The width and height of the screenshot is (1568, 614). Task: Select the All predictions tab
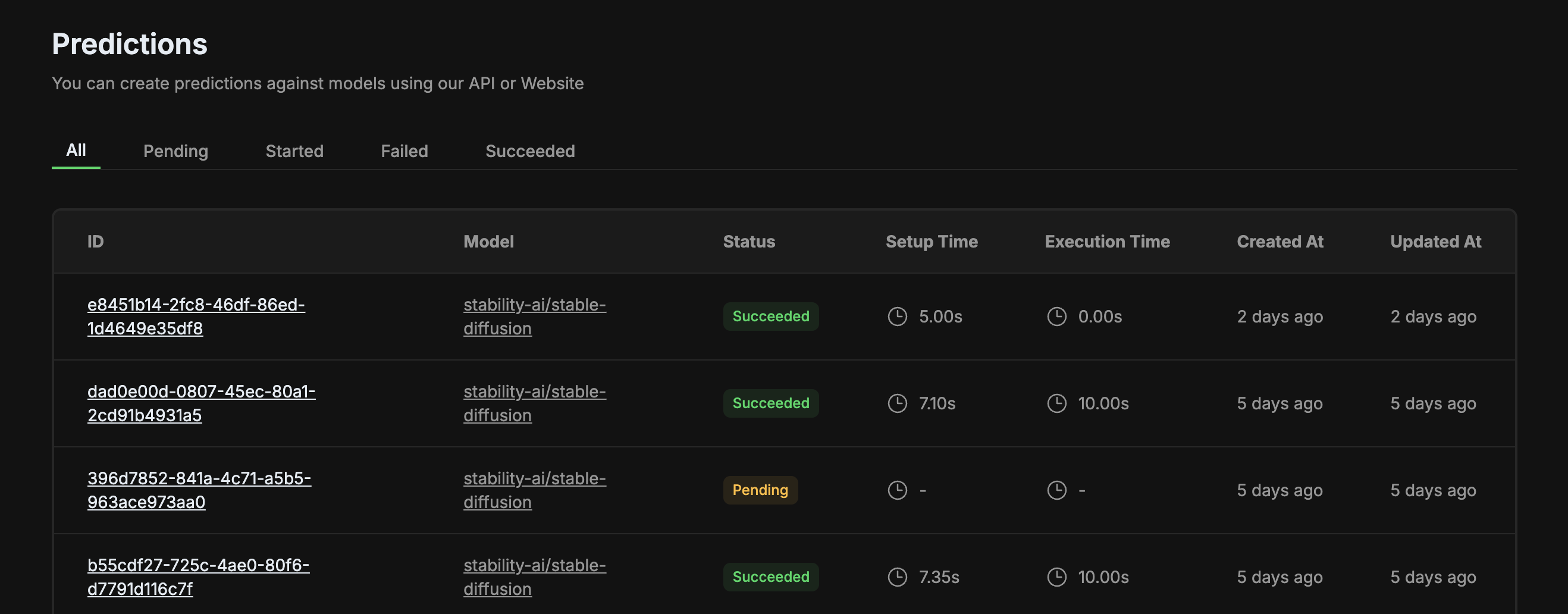point(76,151)
